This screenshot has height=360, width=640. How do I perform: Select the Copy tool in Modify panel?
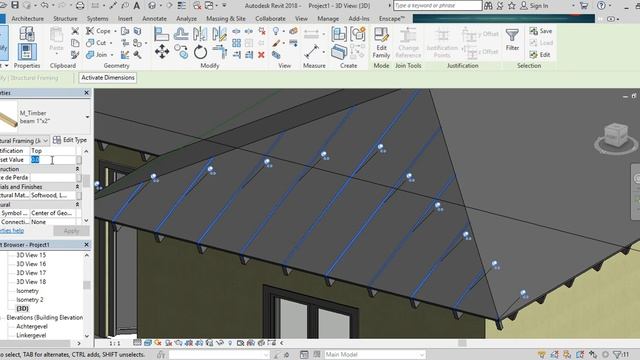point(180,52)
